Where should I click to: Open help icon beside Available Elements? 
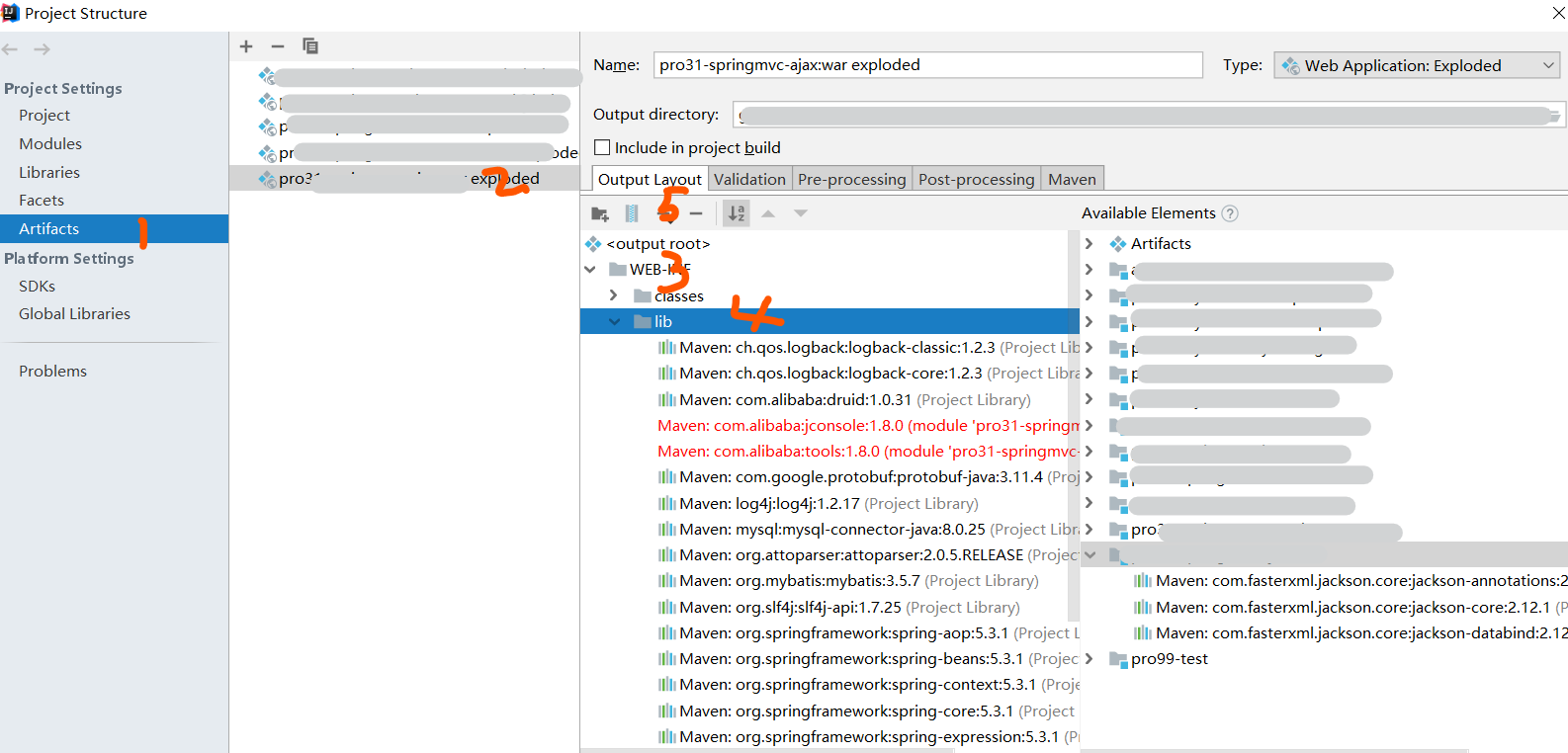pyautogui.click(x=1230, y=213)
